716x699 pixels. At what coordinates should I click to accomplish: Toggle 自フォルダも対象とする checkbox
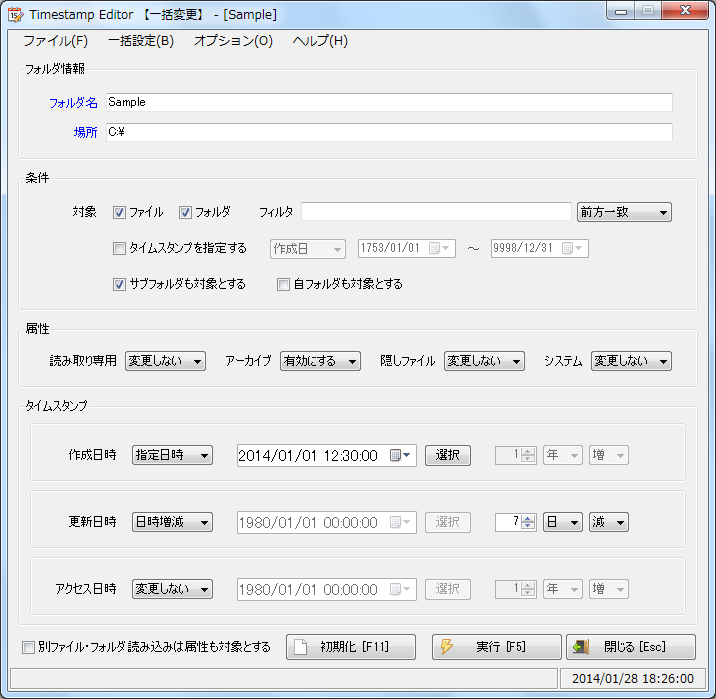click(x=284, y=284)
